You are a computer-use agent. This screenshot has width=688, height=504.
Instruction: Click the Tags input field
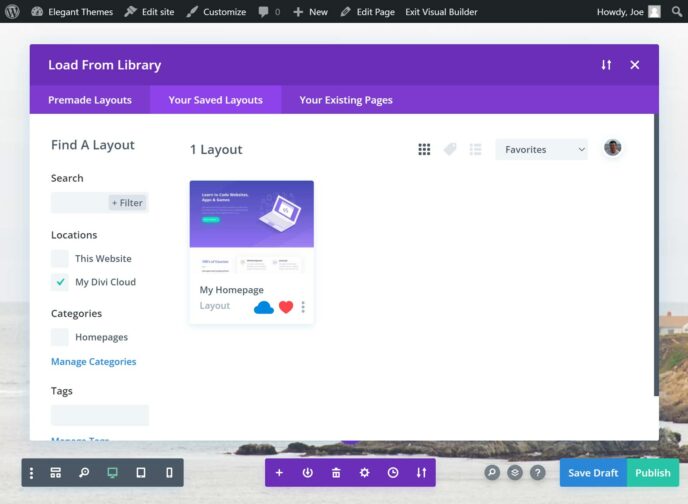100,415
